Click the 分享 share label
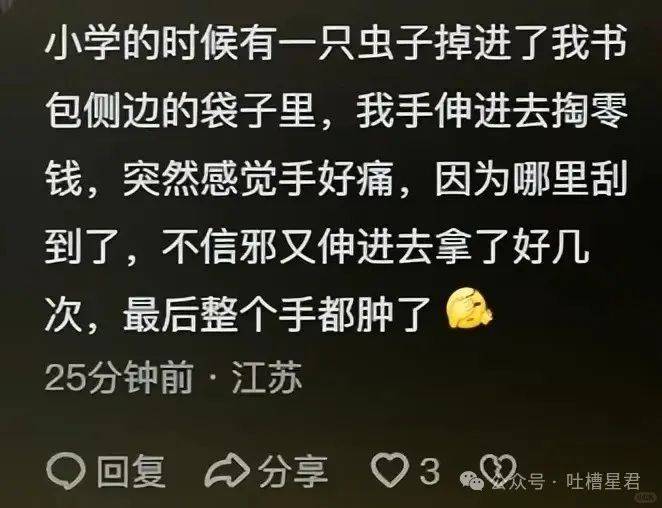 click(293, 471)
